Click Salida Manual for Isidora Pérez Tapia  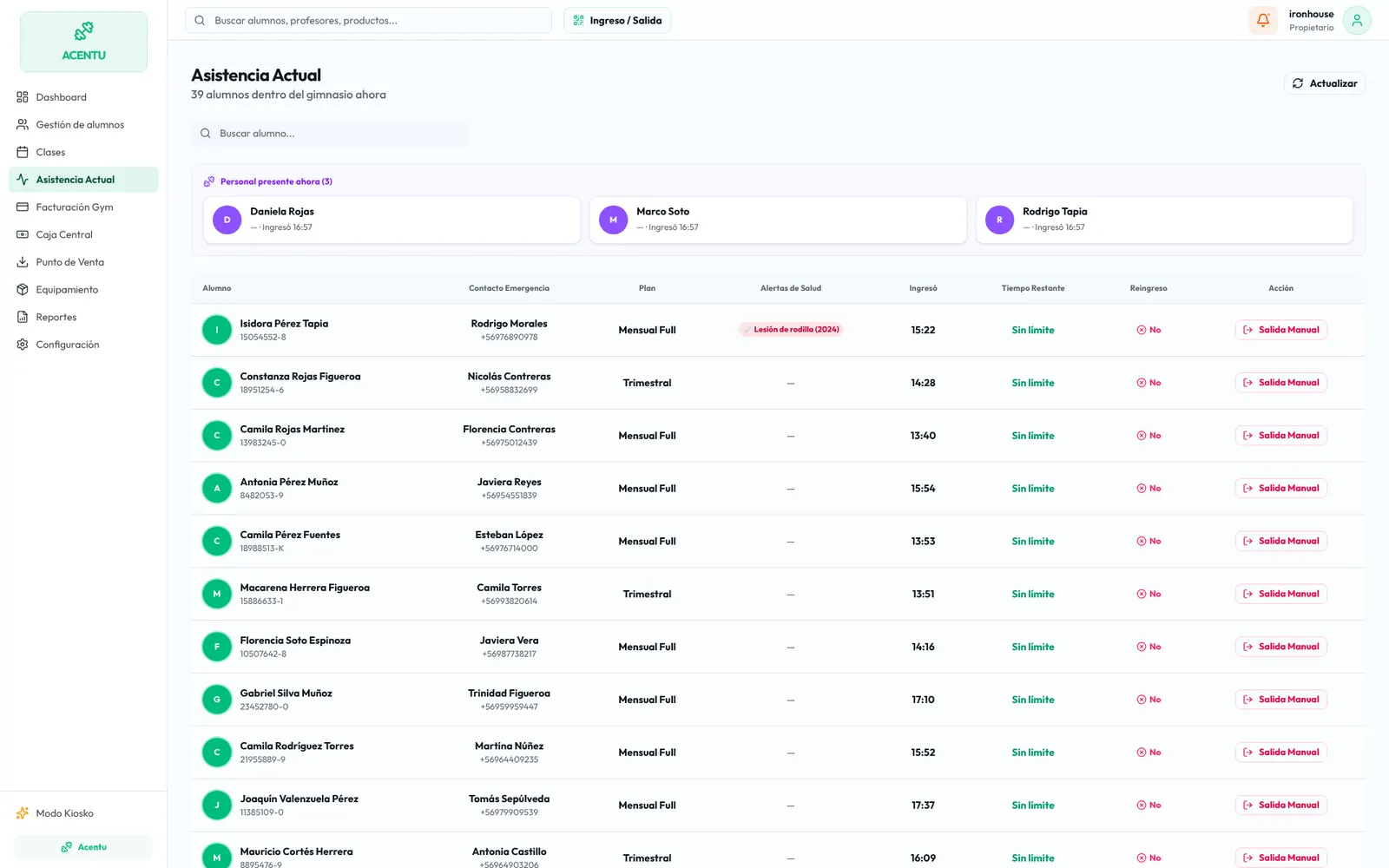(x=1280, y=330)
